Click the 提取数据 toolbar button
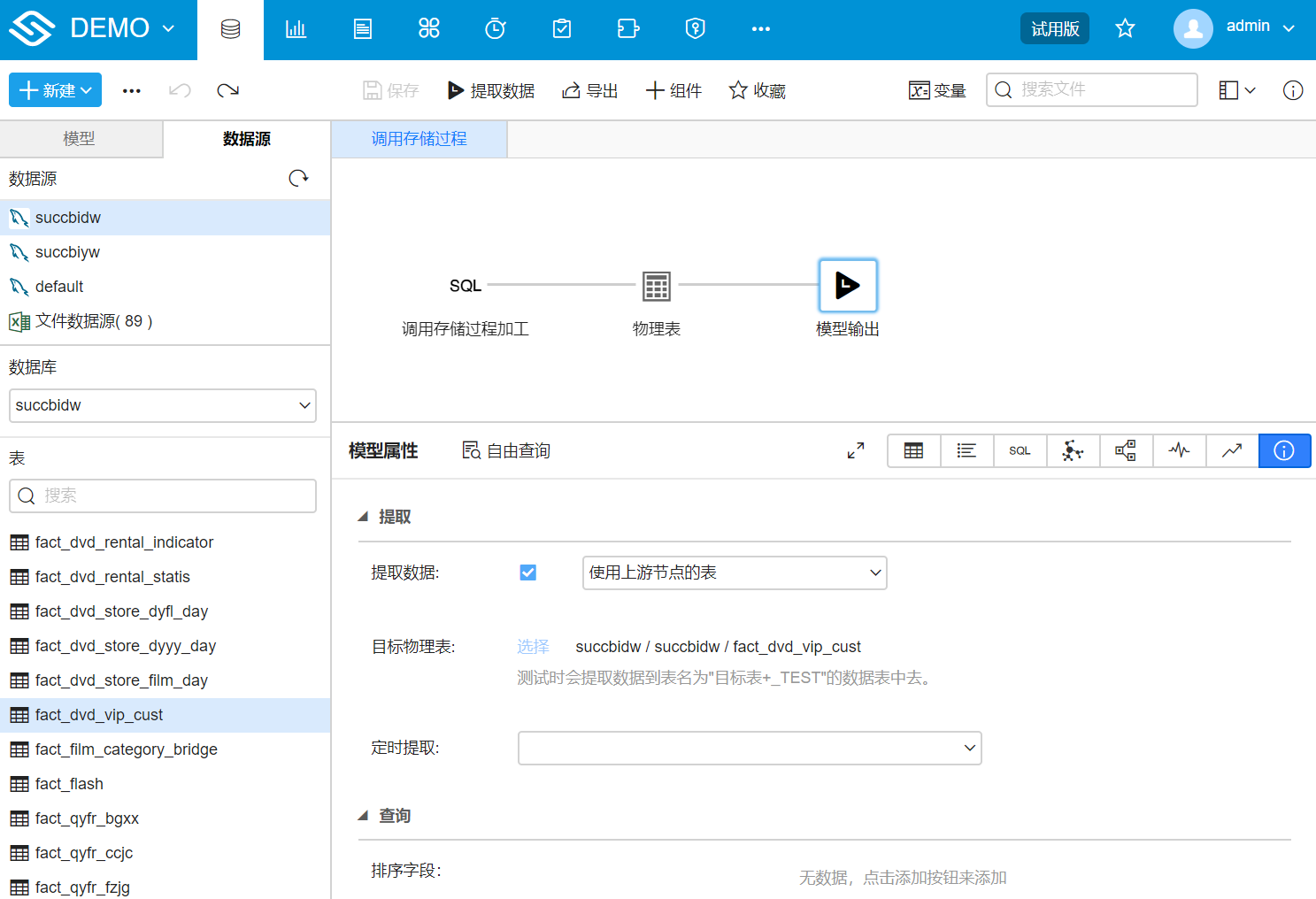This screenshot has width=1316, height=899. click(491, 90)
